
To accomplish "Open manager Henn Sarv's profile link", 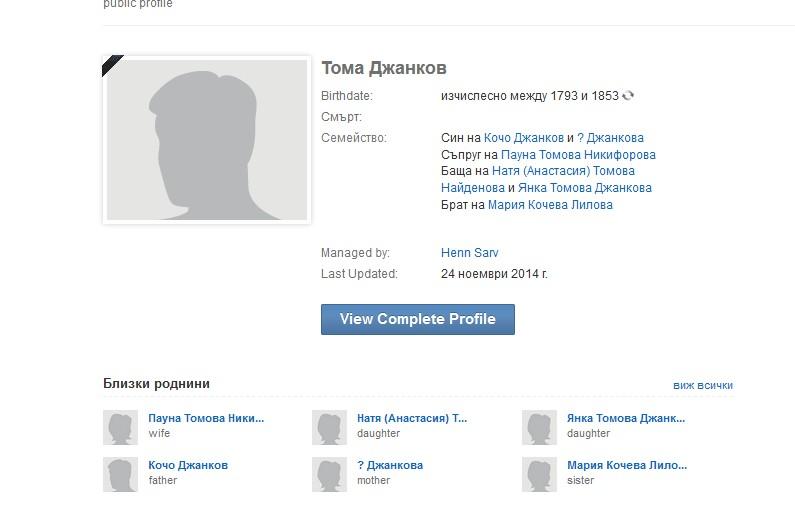I will [x=469, y=253].
